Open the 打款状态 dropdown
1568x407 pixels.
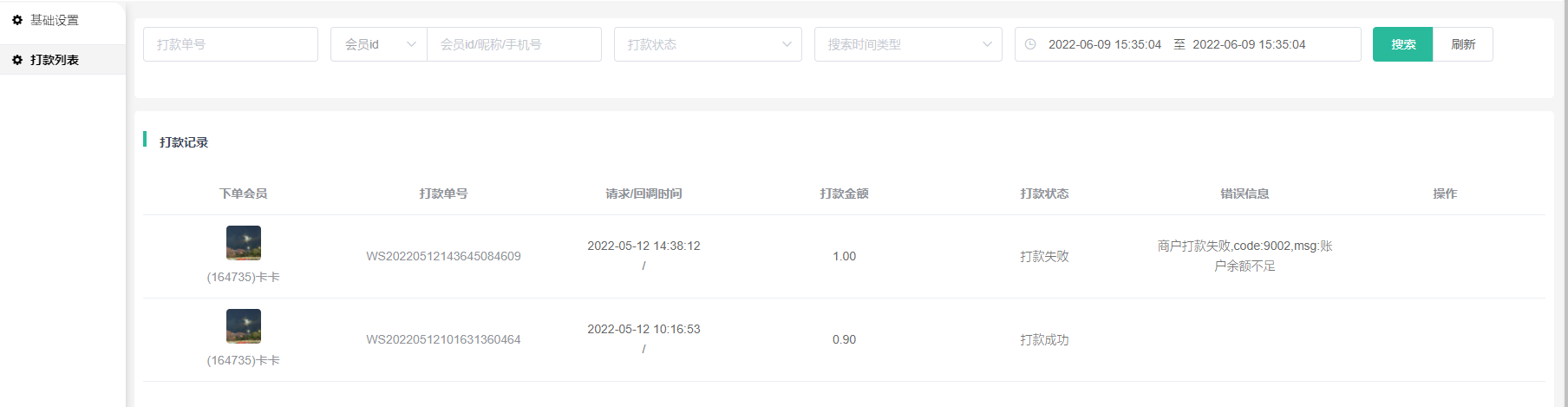click(x=708, y=44)
